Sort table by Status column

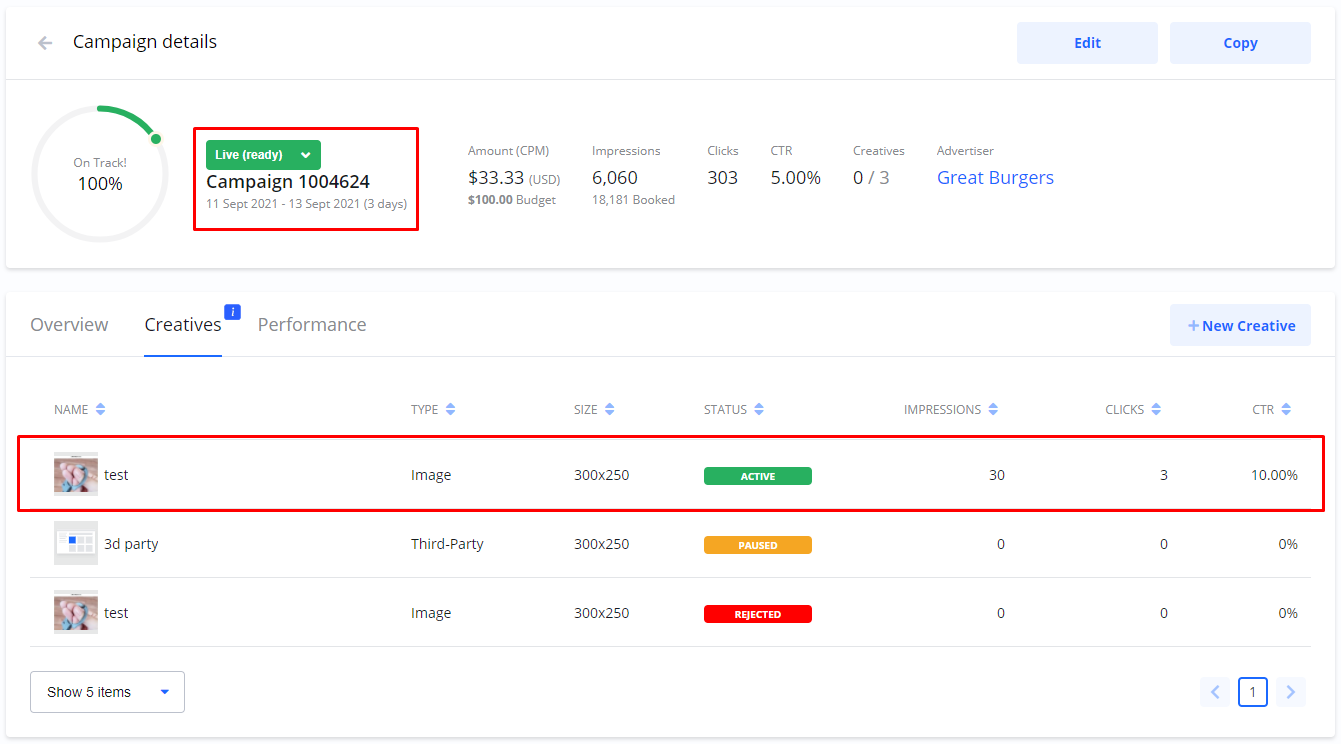(759, 410)
